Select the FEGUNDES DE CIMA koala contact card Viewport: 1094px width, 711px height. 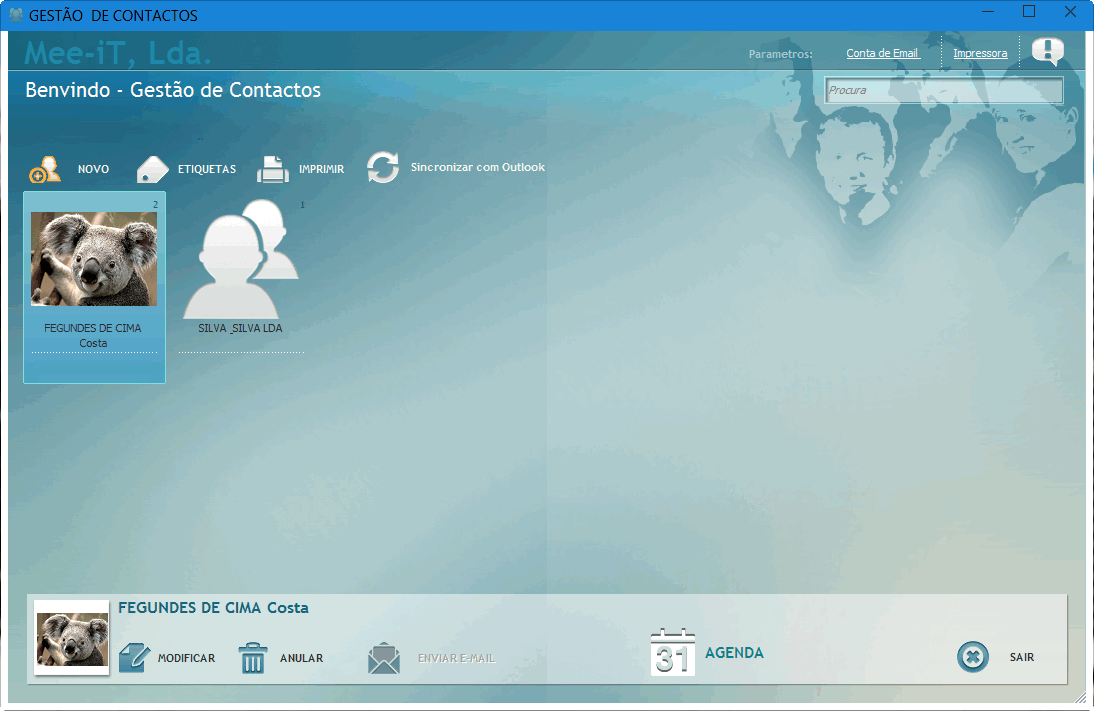point(94,287)
